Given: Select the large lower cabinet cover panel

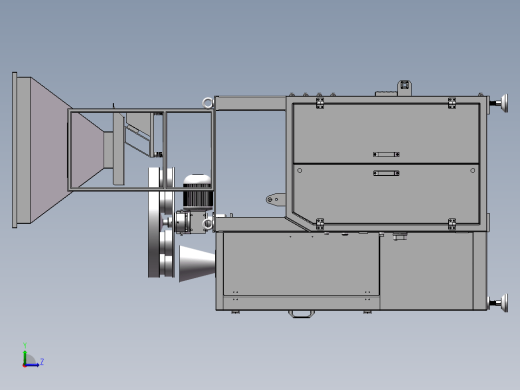Looking at the screenshot, I should [x=301, y=264].
